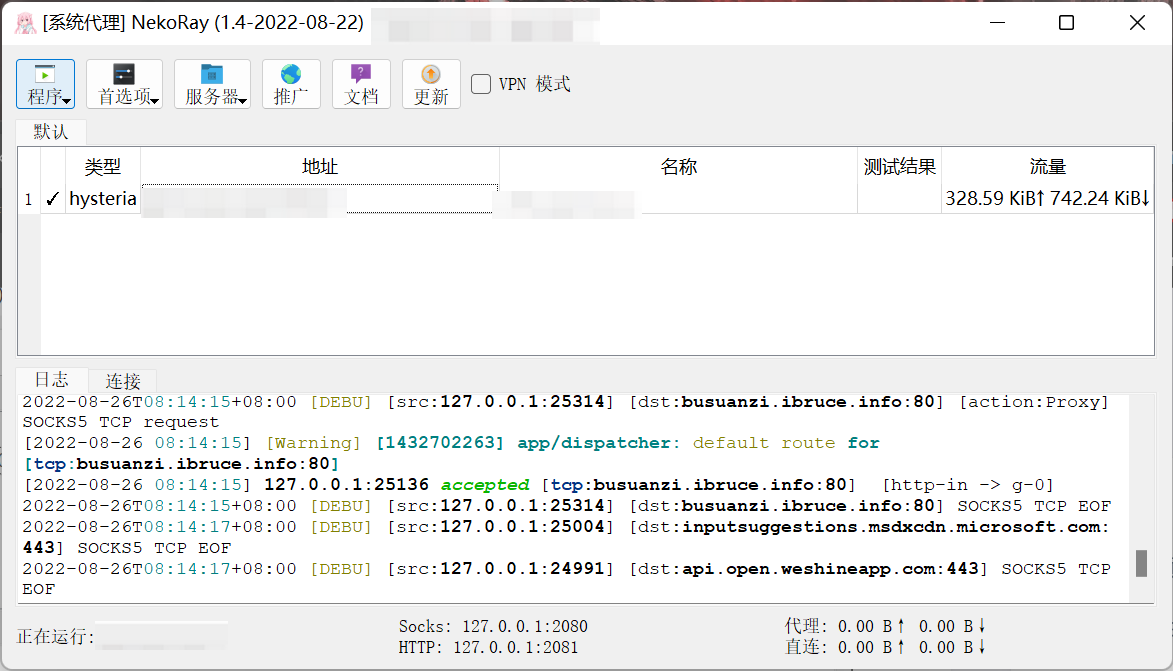Click the 程序 (Program) toolbar icon
1173x671 pixels.
pos(44,75)
